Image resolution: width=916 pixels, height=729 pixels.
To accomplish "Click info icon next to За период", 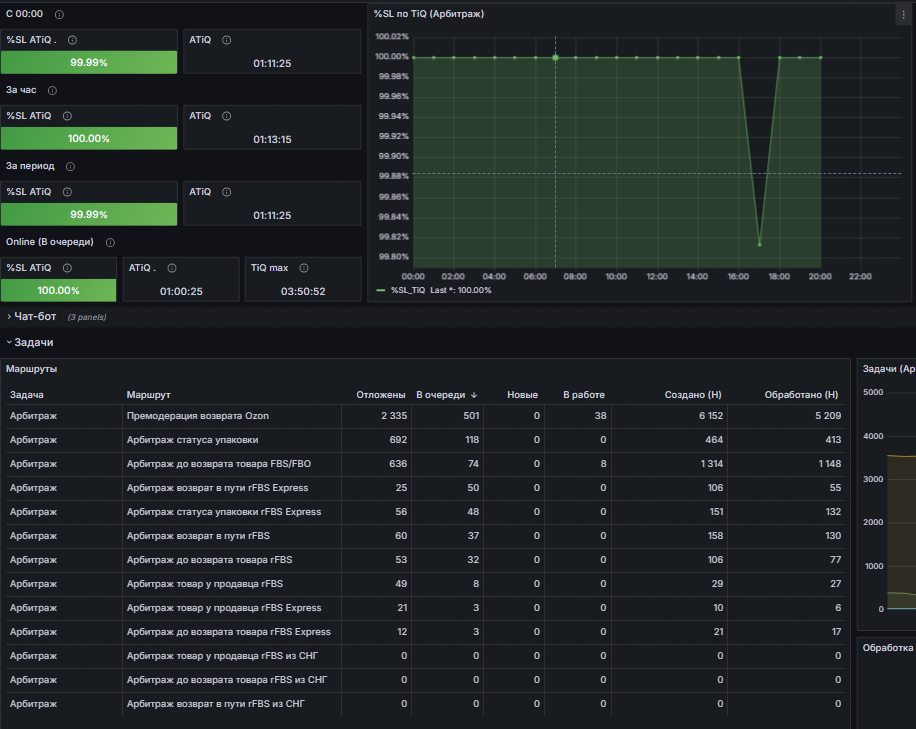I will (x=70, y=166).
